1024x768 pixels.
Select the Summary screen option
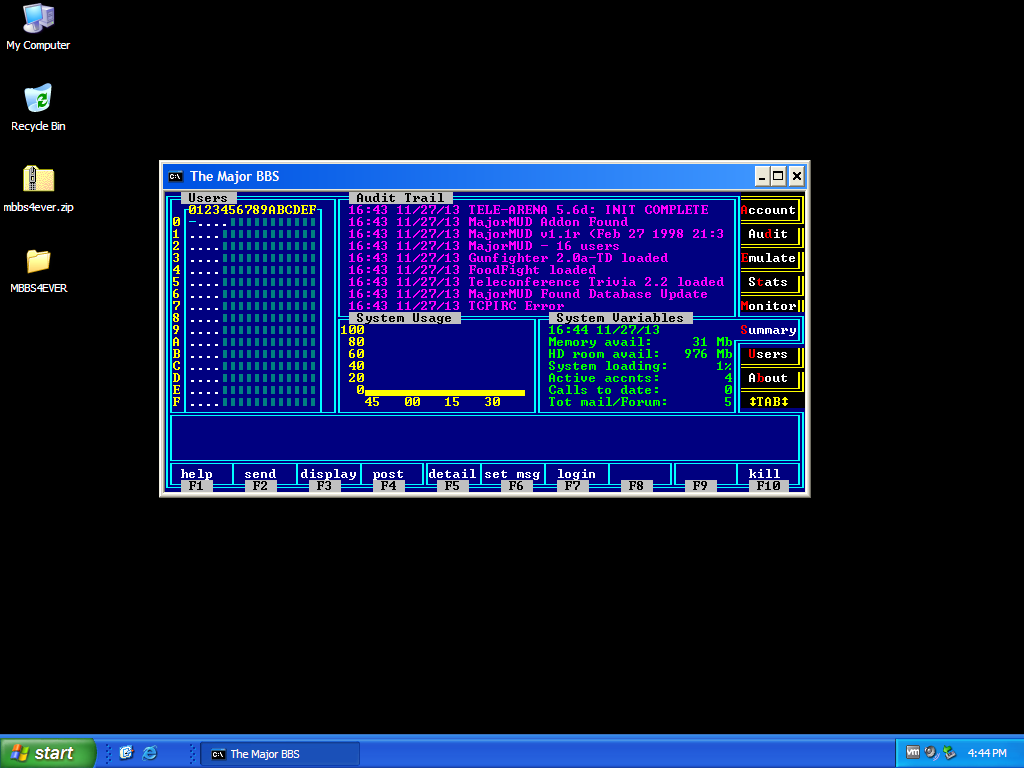coord(769,330)
